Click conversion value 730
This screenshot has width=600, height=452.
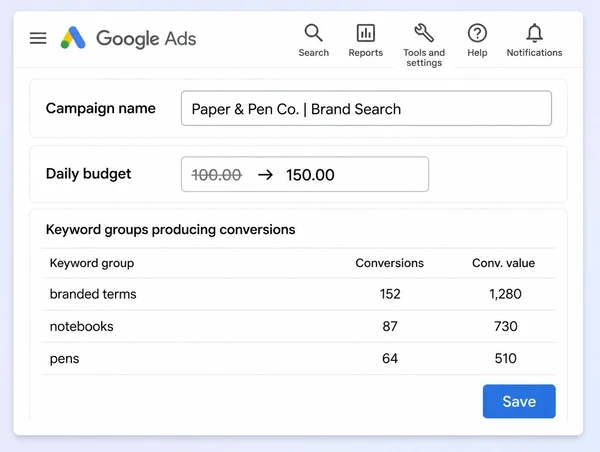point(505,326)
